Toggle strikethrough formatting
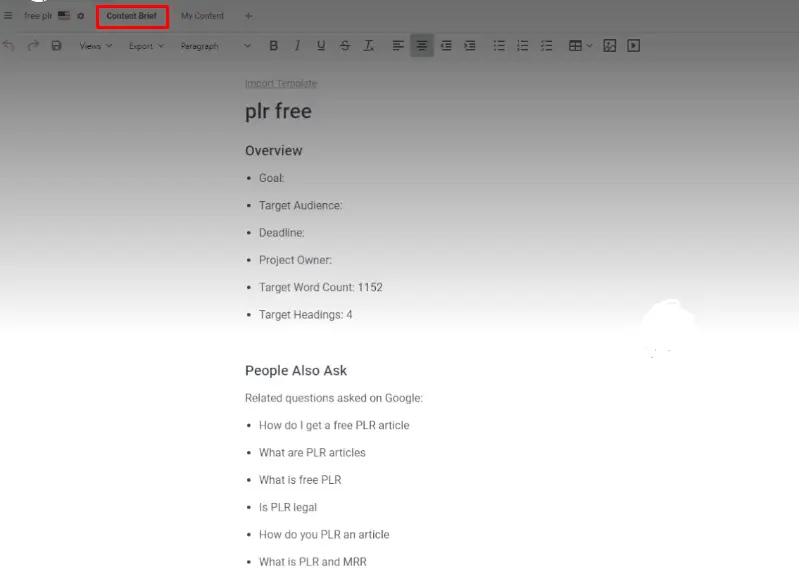 (x=345, y=46)
